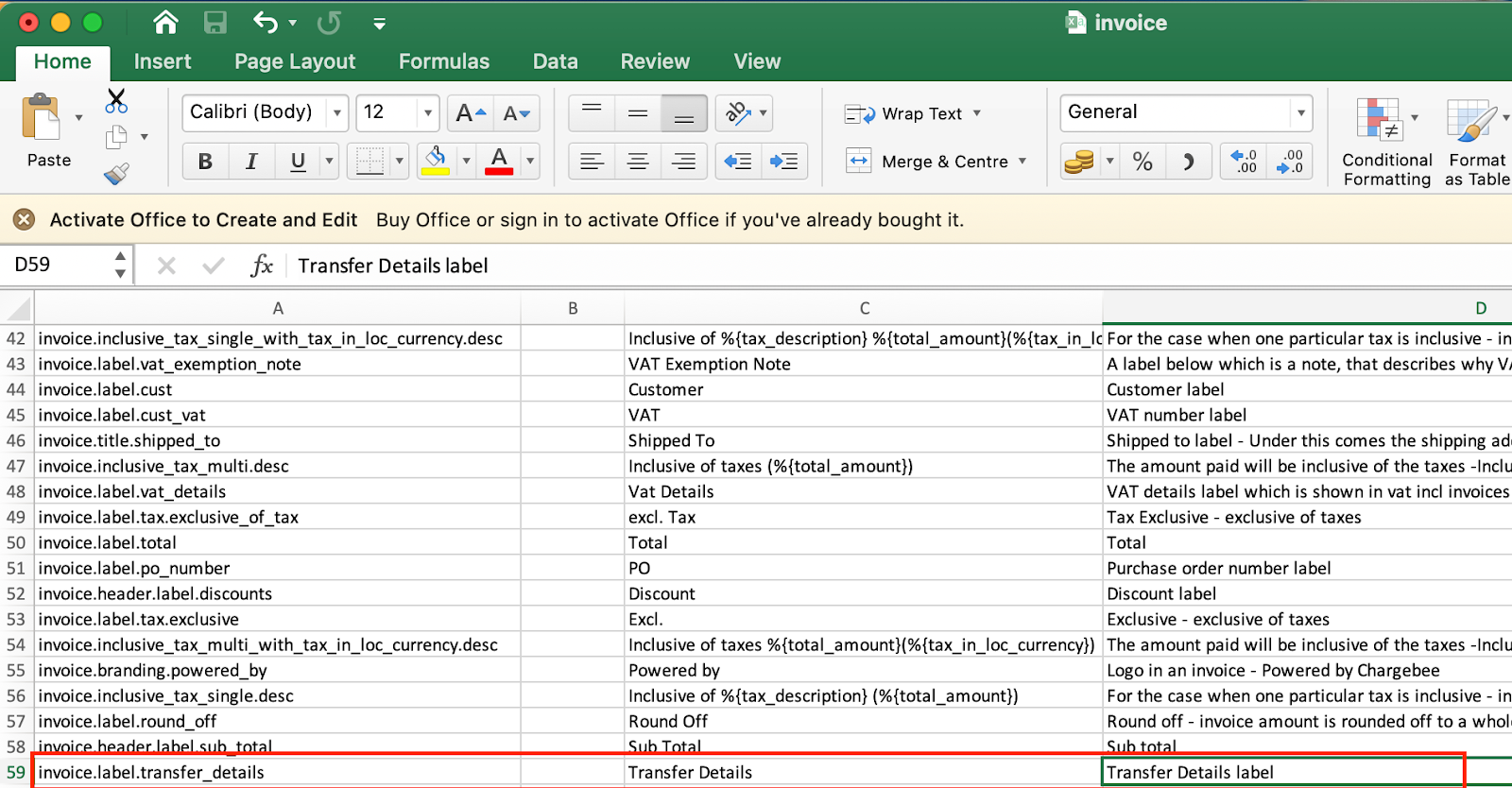Click the Increase Font Size icon
Screen dimensions: 1512x788
(470, 113)
